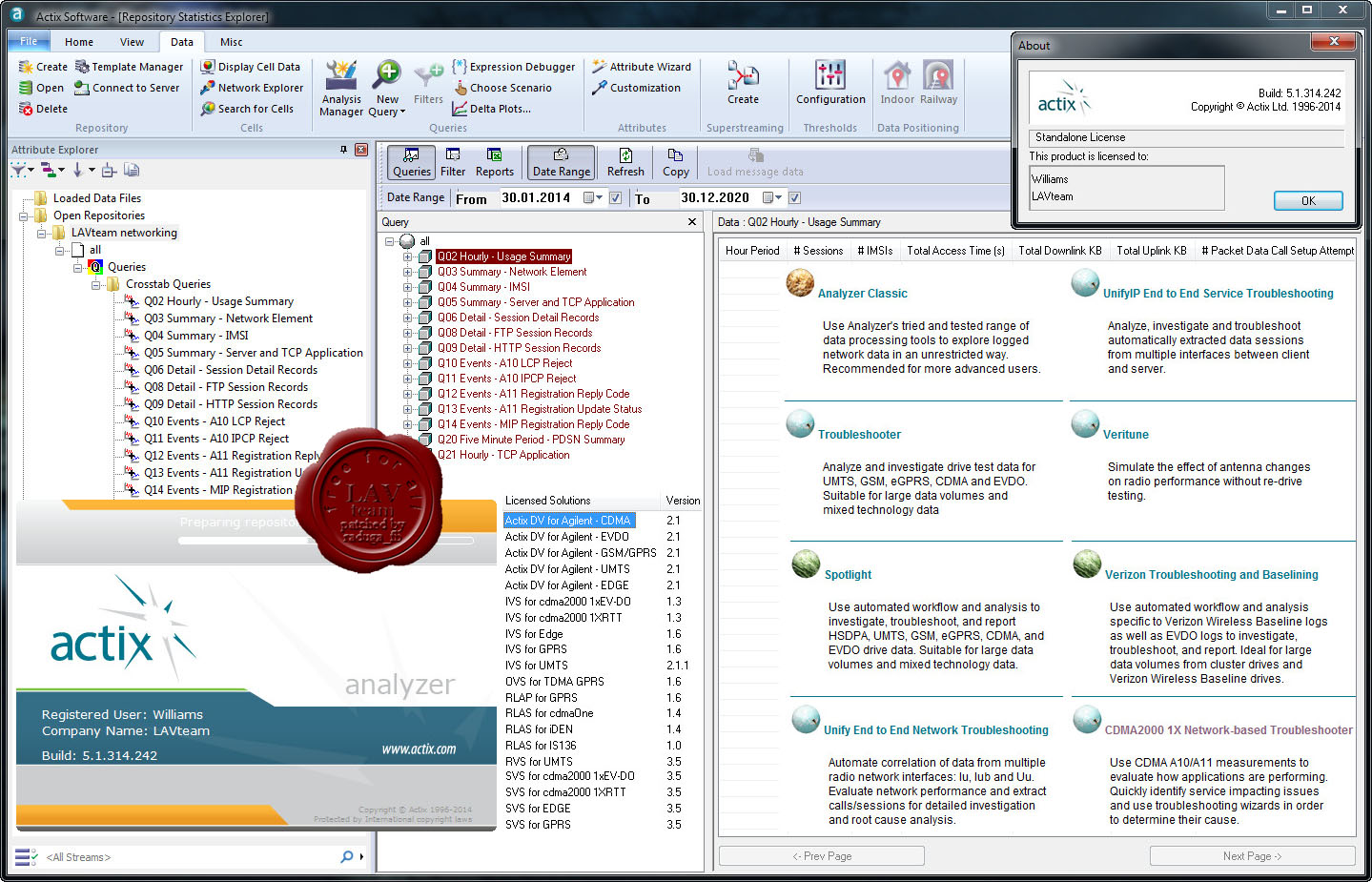Close the Attribute Explorer panel
1372x882 pixels.
[x=361, y=150]
